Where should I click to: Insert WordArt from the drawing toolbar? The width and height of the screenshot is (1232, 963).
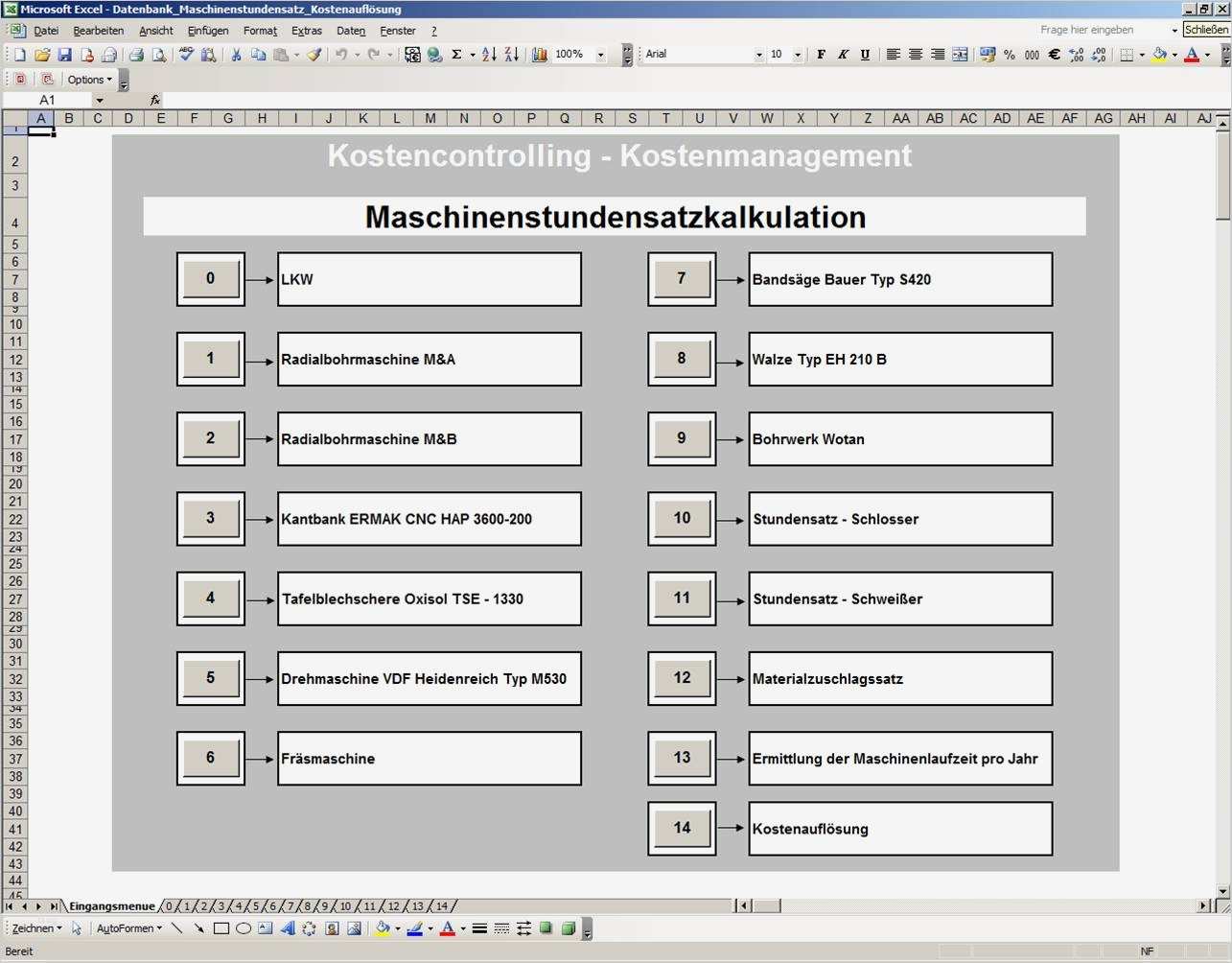click(x=287, y=928)
